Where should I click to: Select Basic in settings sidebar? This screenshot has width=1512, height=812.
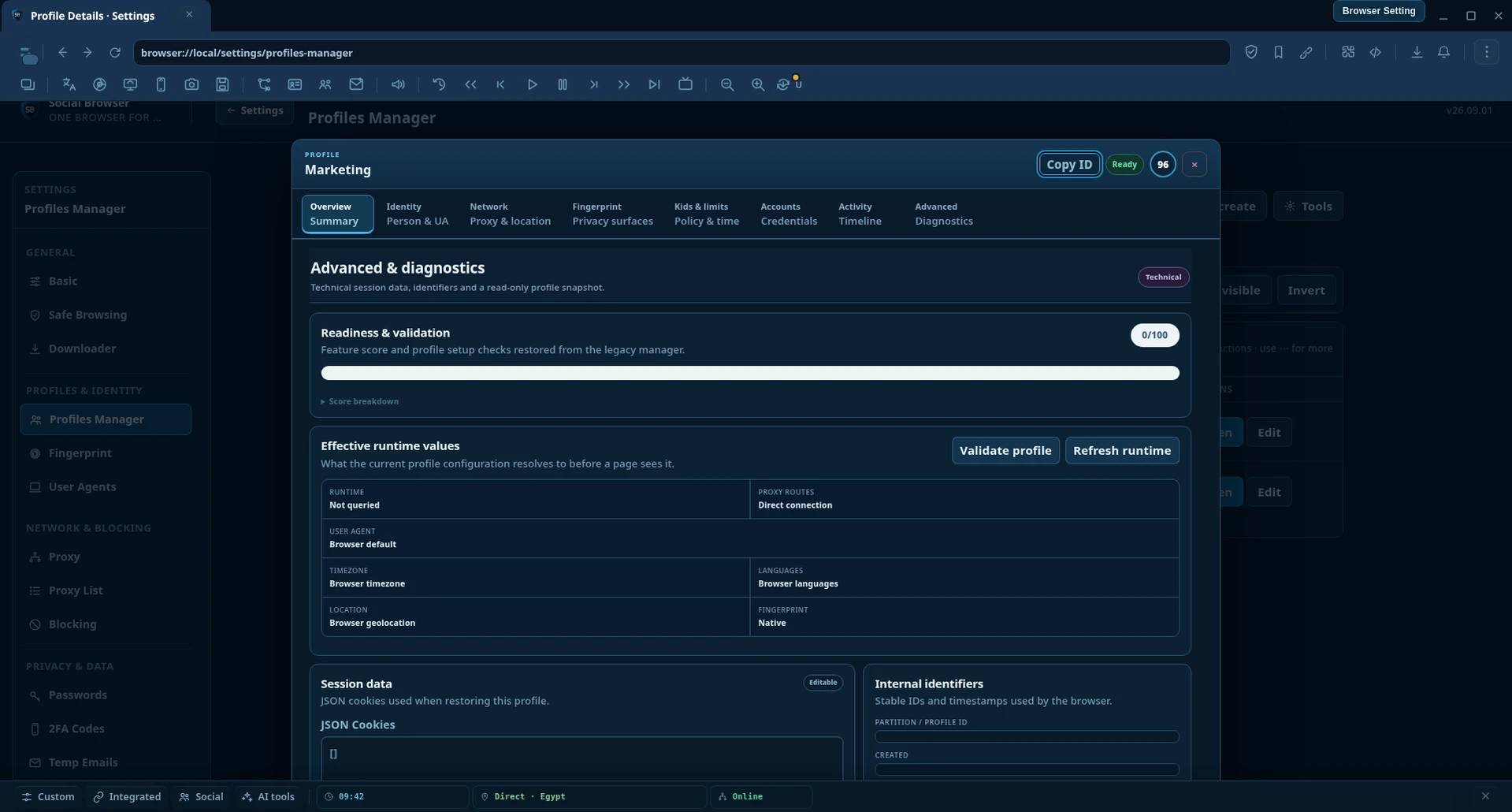(x=106, y=281)
